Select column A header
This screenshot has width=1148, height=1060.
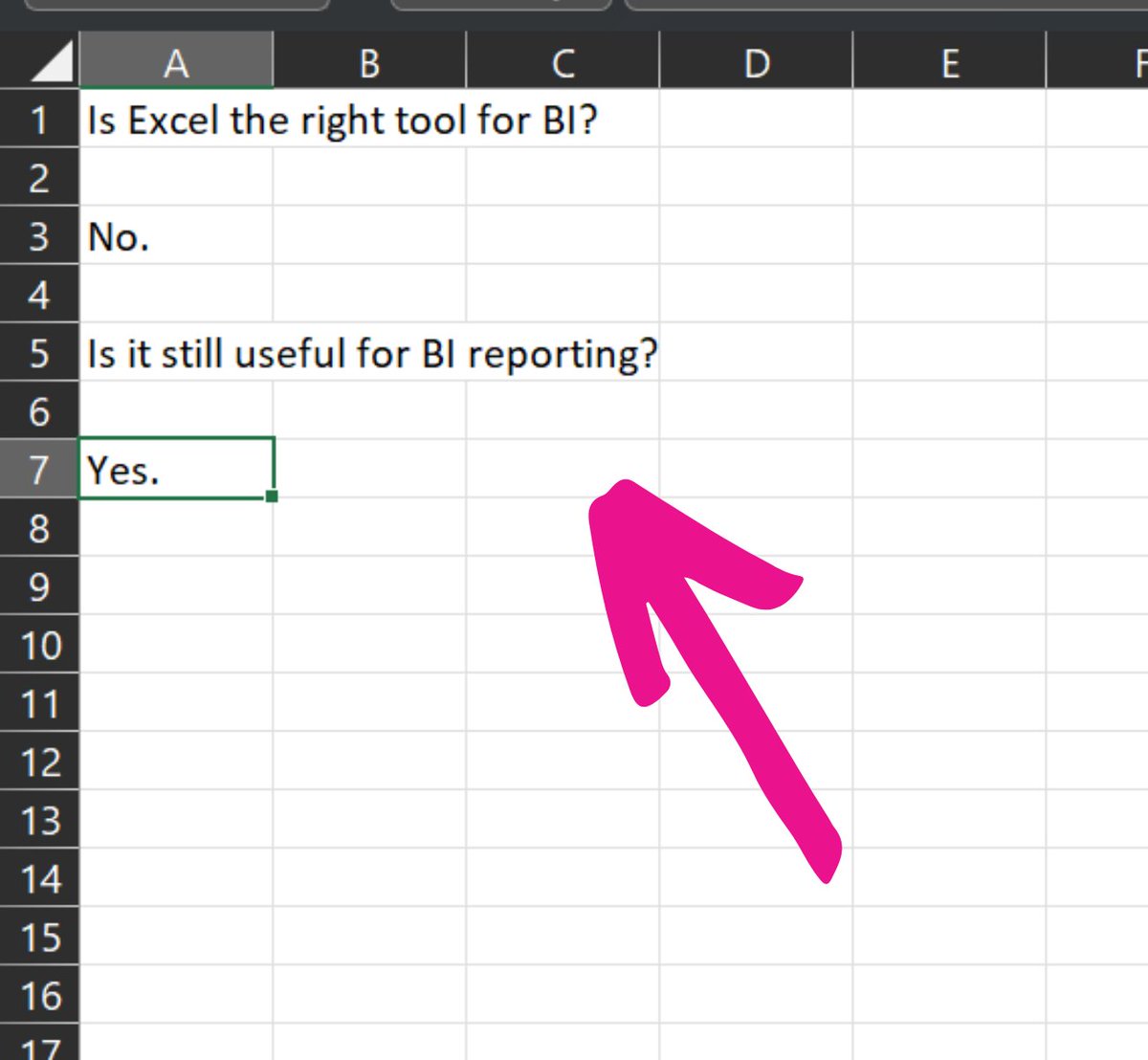tap(177, 62)
